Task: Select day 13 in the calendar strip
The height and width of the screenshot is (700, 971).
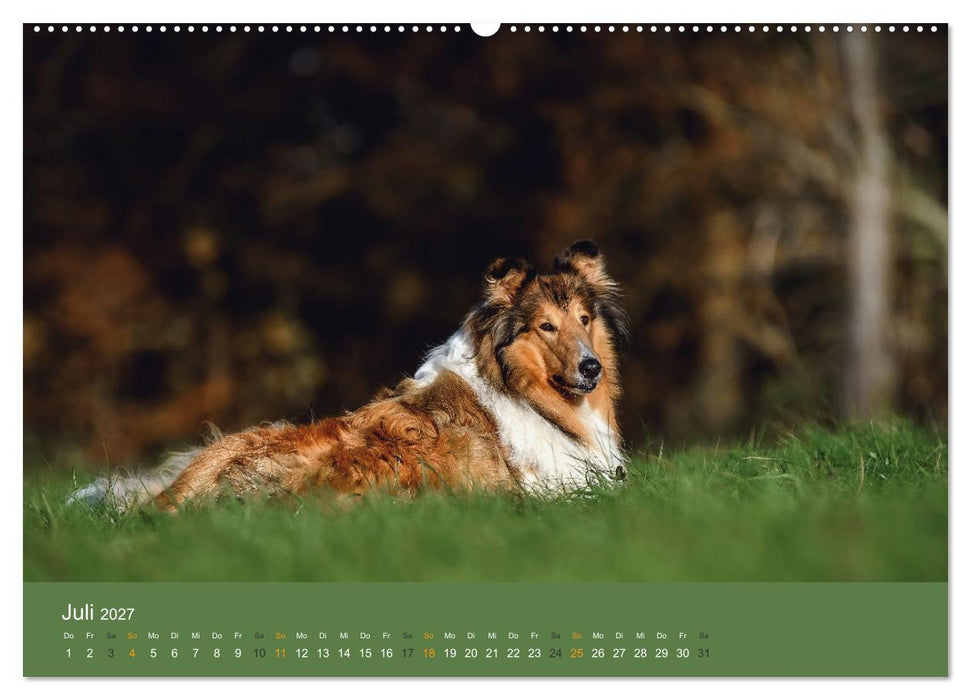Action: [x=323, y=653]
